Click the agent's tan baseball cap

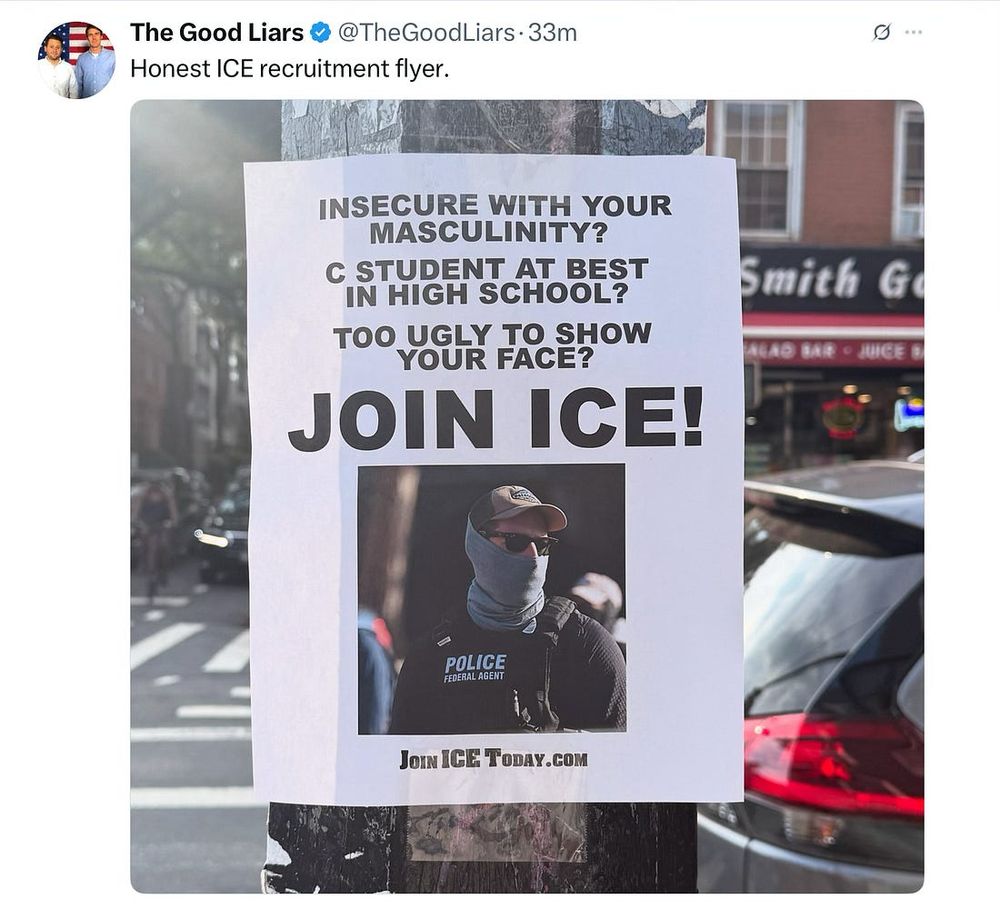click(517, 507)
